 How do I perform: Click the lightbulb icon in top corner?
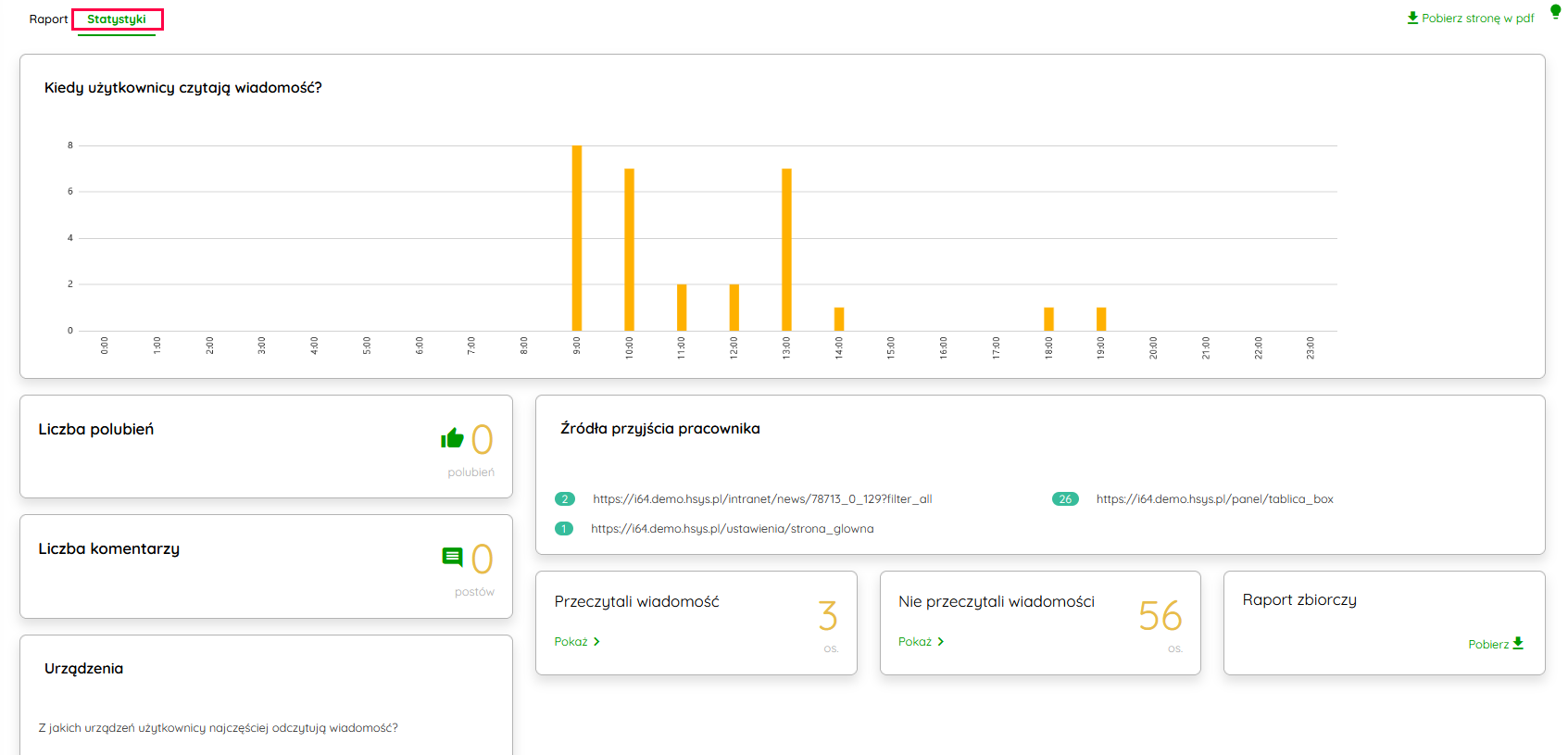[1555, 12]
